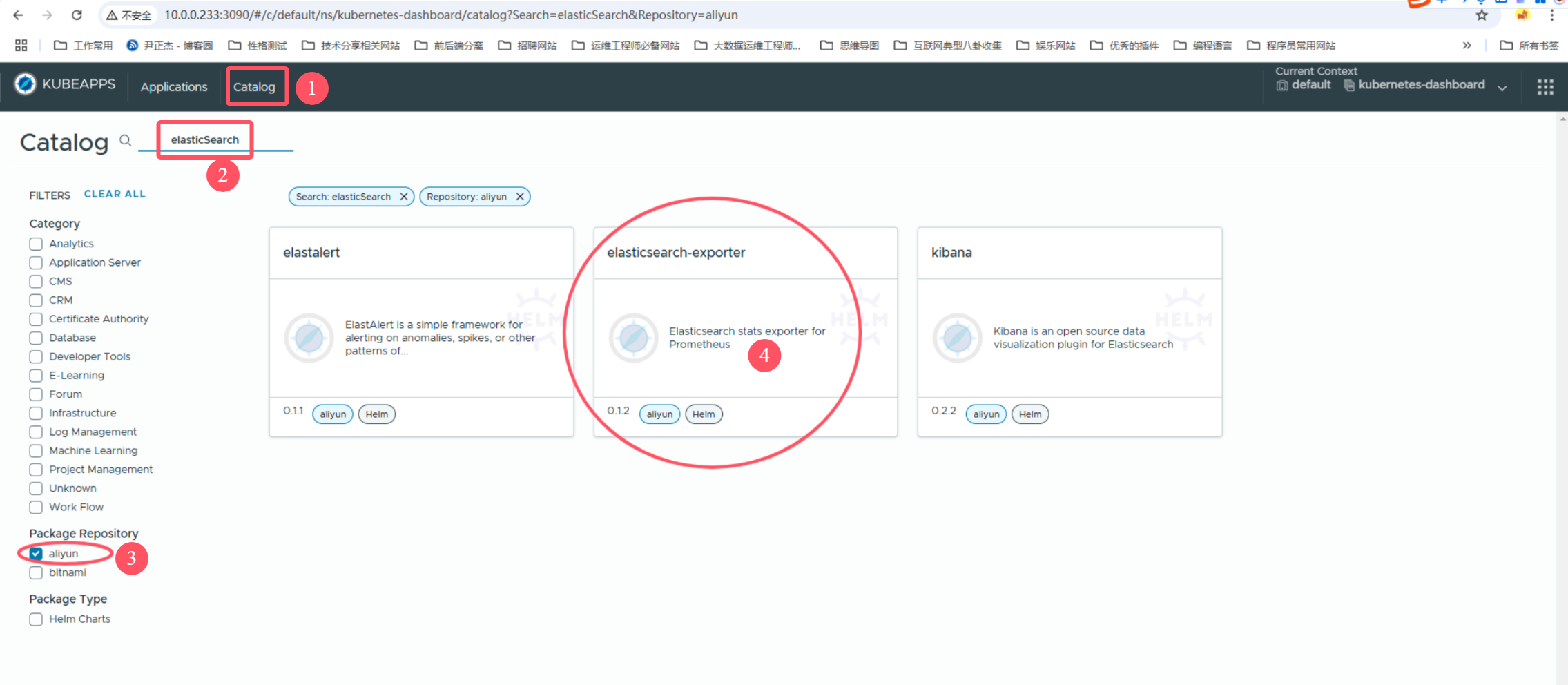The width and height of the screenshot is (1568, 685).
Task: Click the not-secure warning icon
Action: pyautogui.click(x=112, y=15)
